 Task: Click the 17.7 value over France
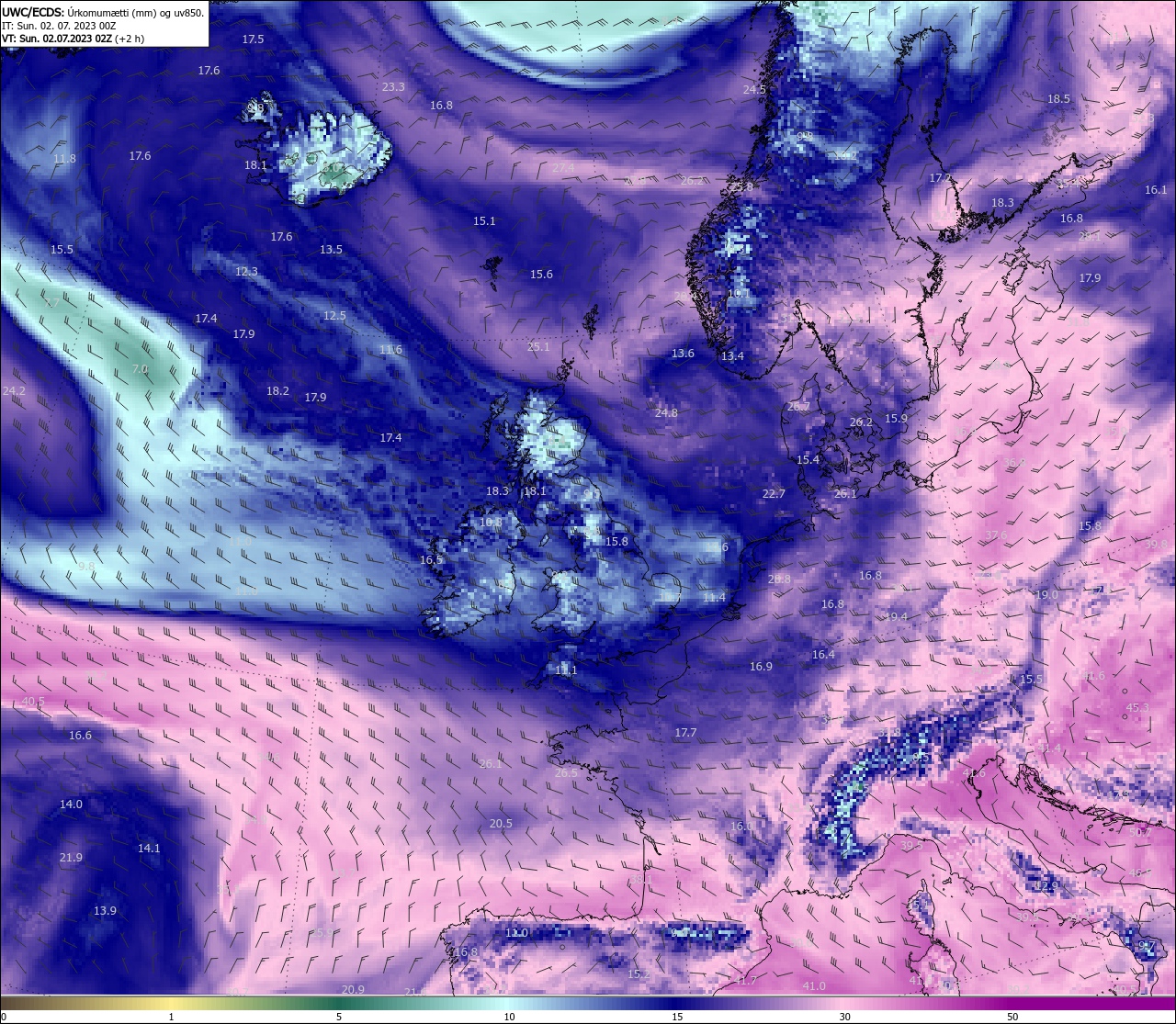[685, 733]
